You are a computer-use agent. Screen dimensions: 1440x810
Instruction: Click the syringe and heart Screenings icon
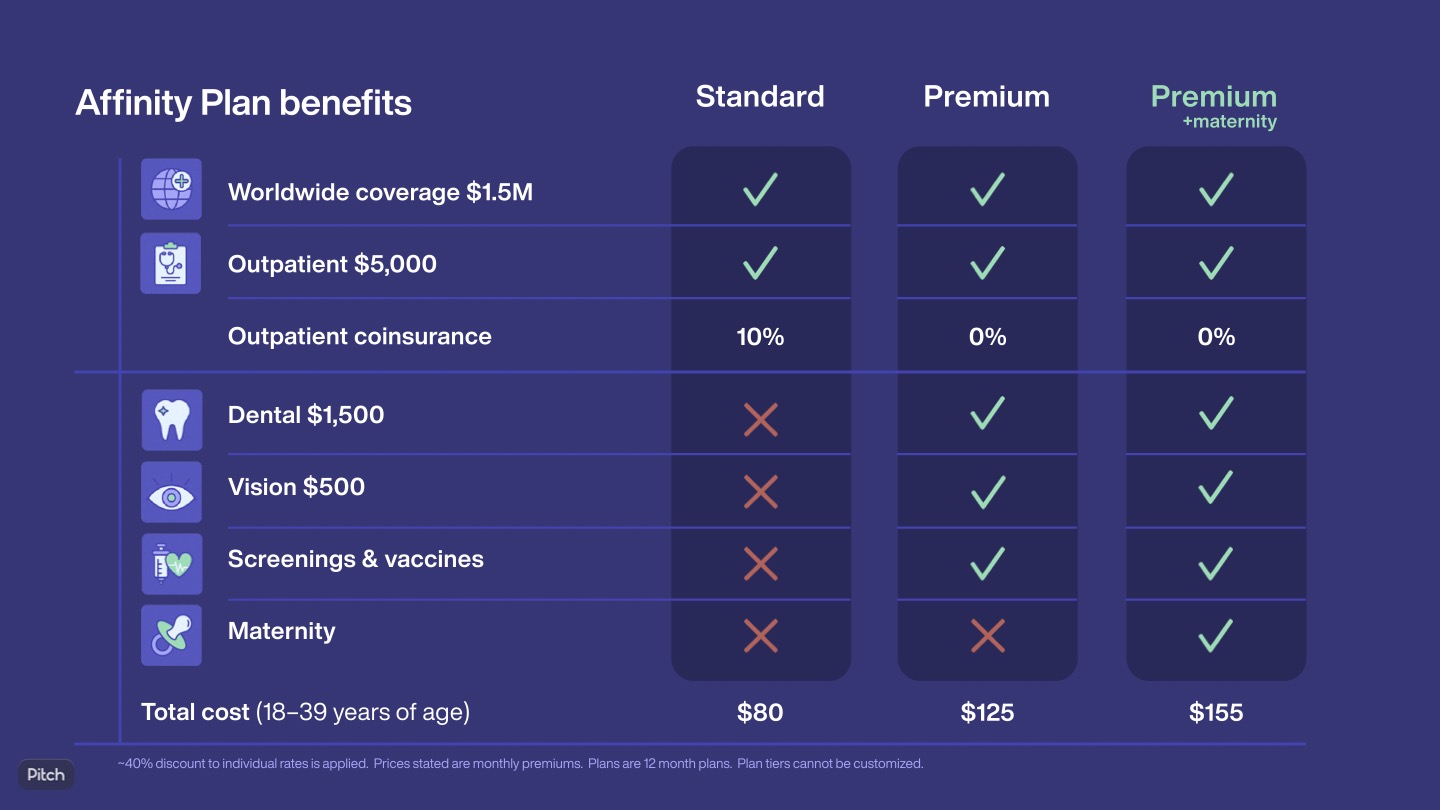coord(171,564)
